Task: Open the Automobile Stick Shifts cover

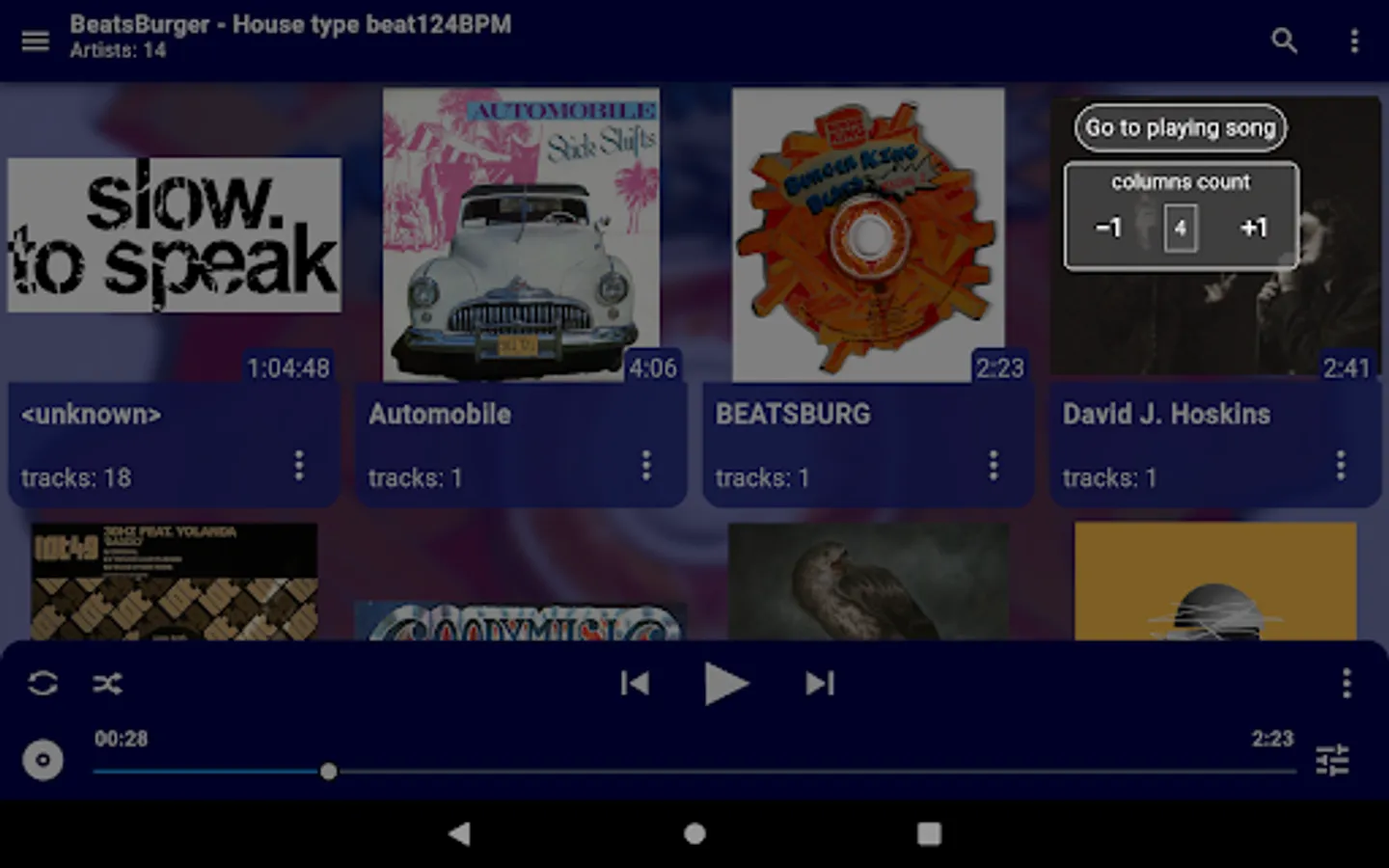Action: (x=522, y=235)
